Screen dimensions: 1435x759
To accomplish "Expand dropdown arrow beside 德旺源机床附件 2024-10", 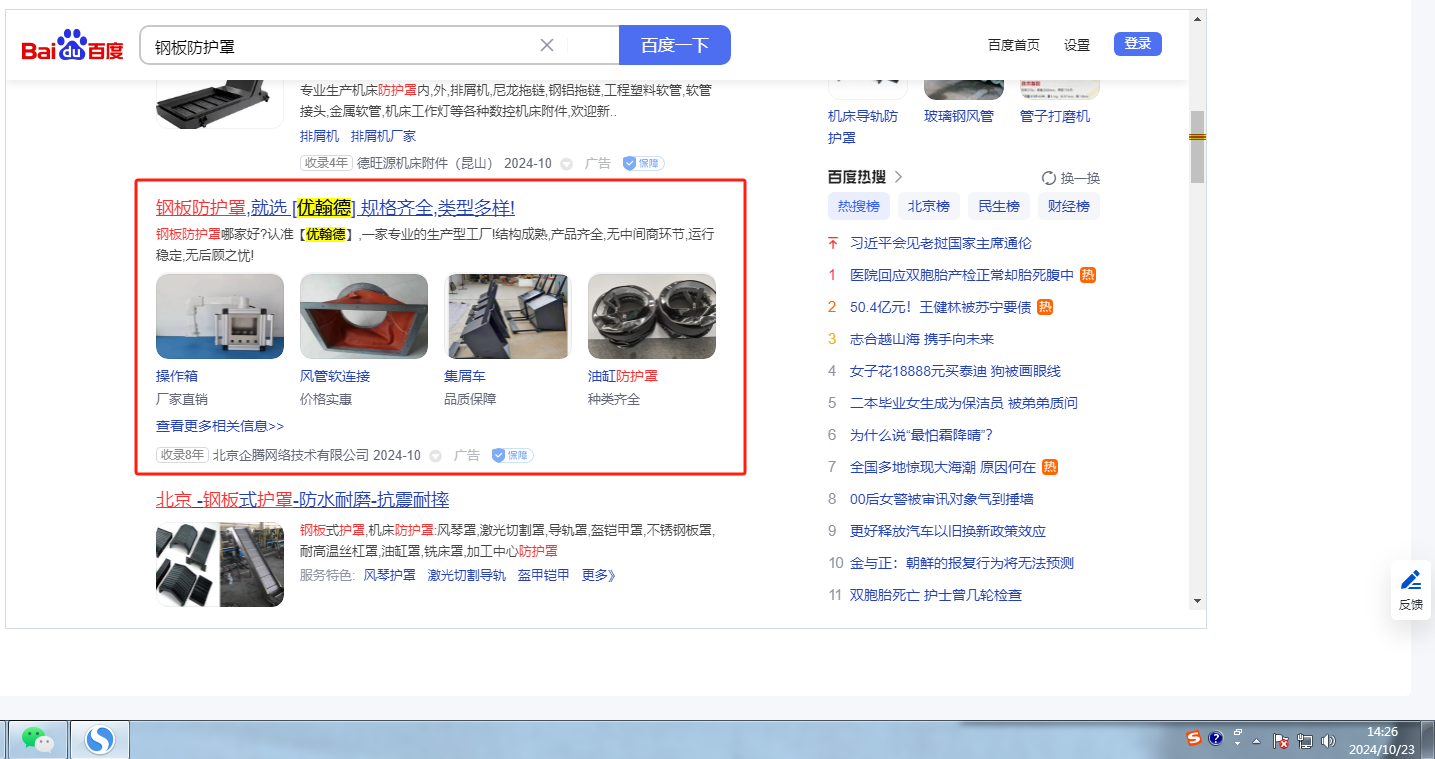I will [x=566, y=163].
